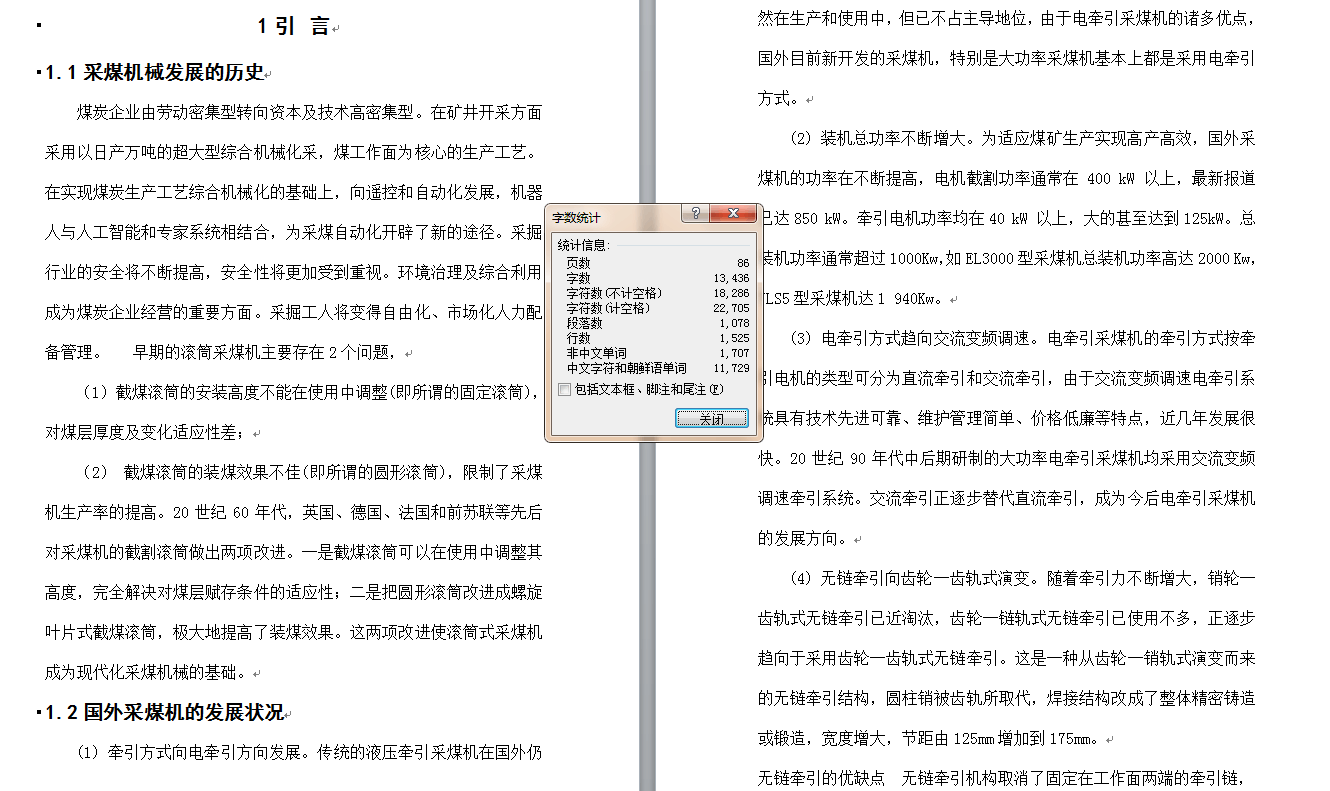This screenshot has height=791, width=1330.
Task: Click the line starting (3) 电牵引方式趋向交流变频
Action: (x=1022, y=338)
